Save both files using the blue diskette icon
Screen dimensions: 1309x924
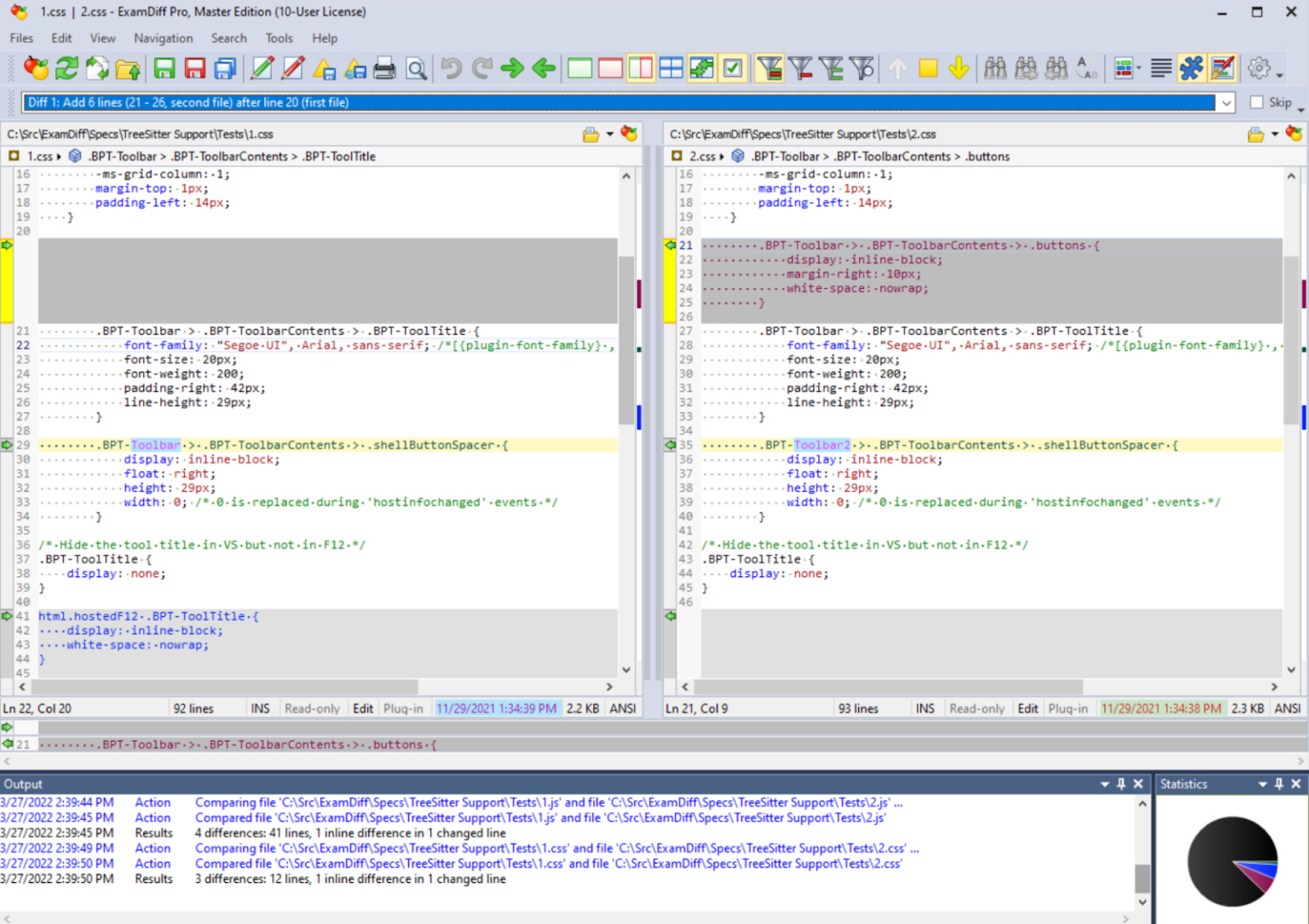[x=225, y=68]
